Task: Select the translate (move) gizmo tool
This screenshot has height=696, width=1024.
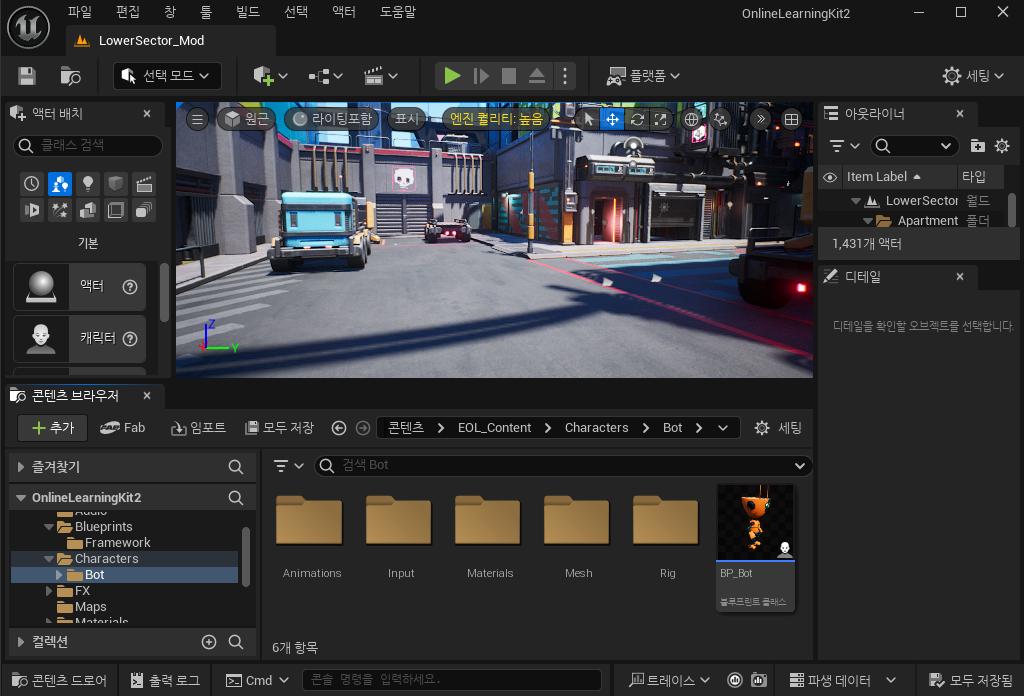Action: pyautogui.click(x=612, y=119)
